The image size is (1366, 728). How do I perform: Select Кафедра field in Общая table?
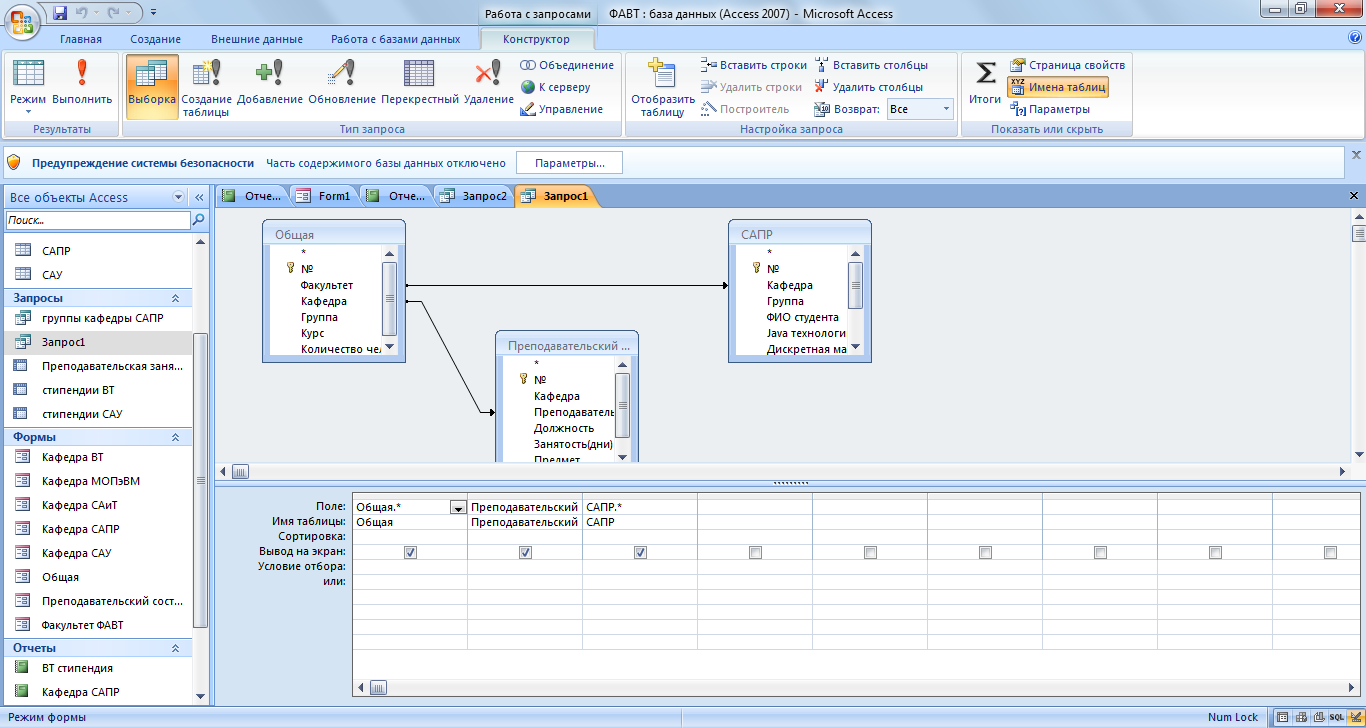pos(323,301)
